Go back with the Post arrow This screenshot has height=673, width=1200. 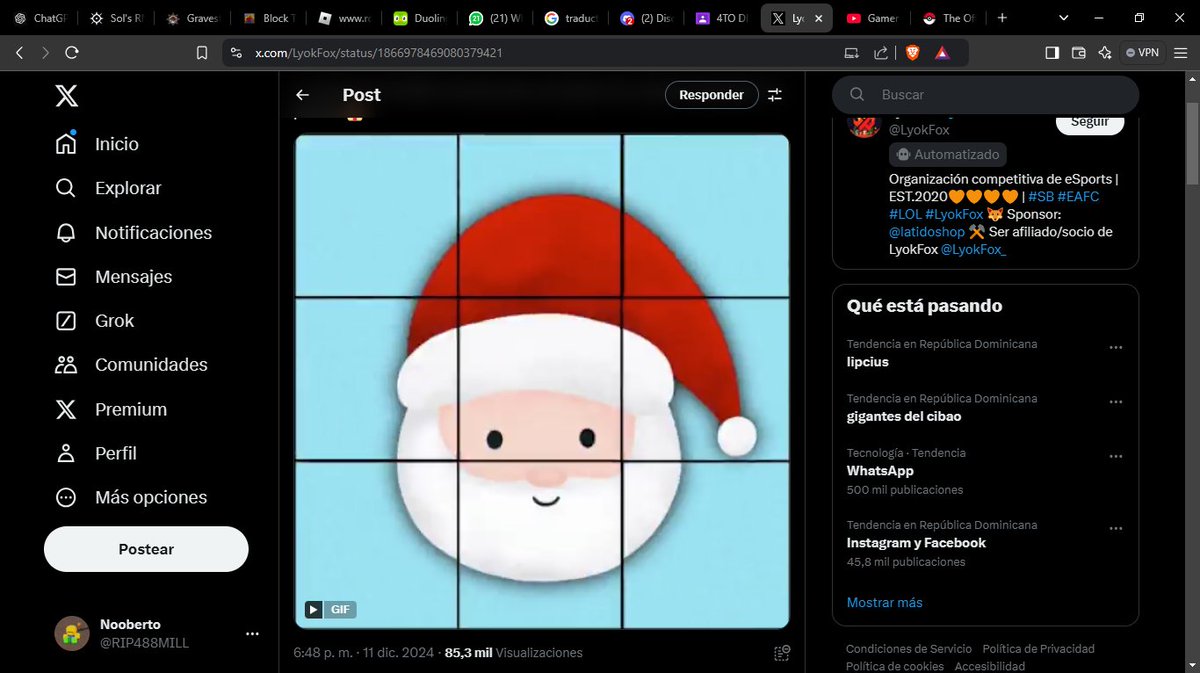click(302, 95)
